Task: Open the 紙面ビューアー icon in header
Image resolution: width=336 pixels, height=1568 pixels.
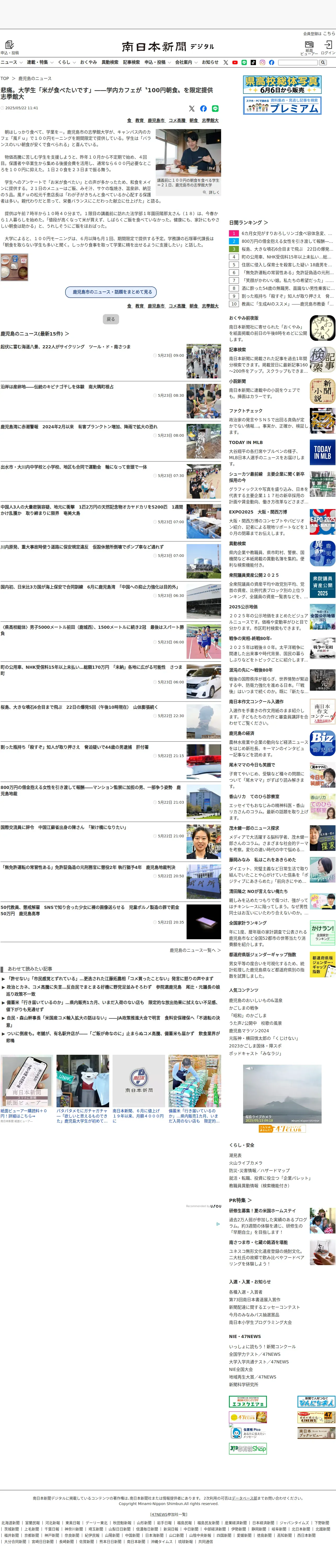Action: pos(309,44)
